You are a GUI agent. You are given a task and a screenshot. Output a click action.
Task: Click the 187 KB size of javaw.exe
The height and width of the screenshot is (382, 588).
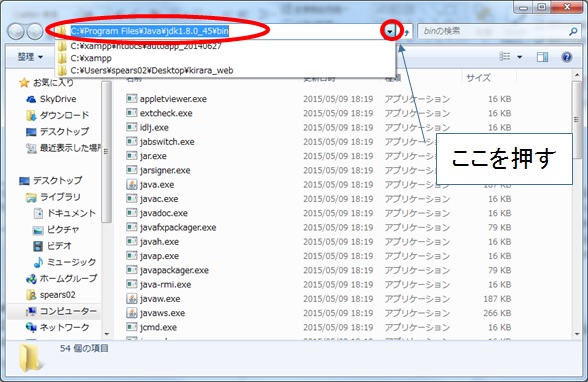pos(497,299)
